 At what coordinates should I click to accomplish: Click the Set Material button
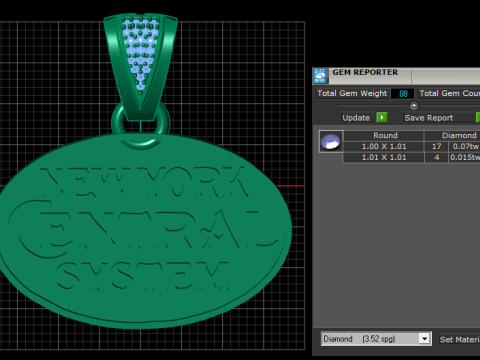coord(459,339)
